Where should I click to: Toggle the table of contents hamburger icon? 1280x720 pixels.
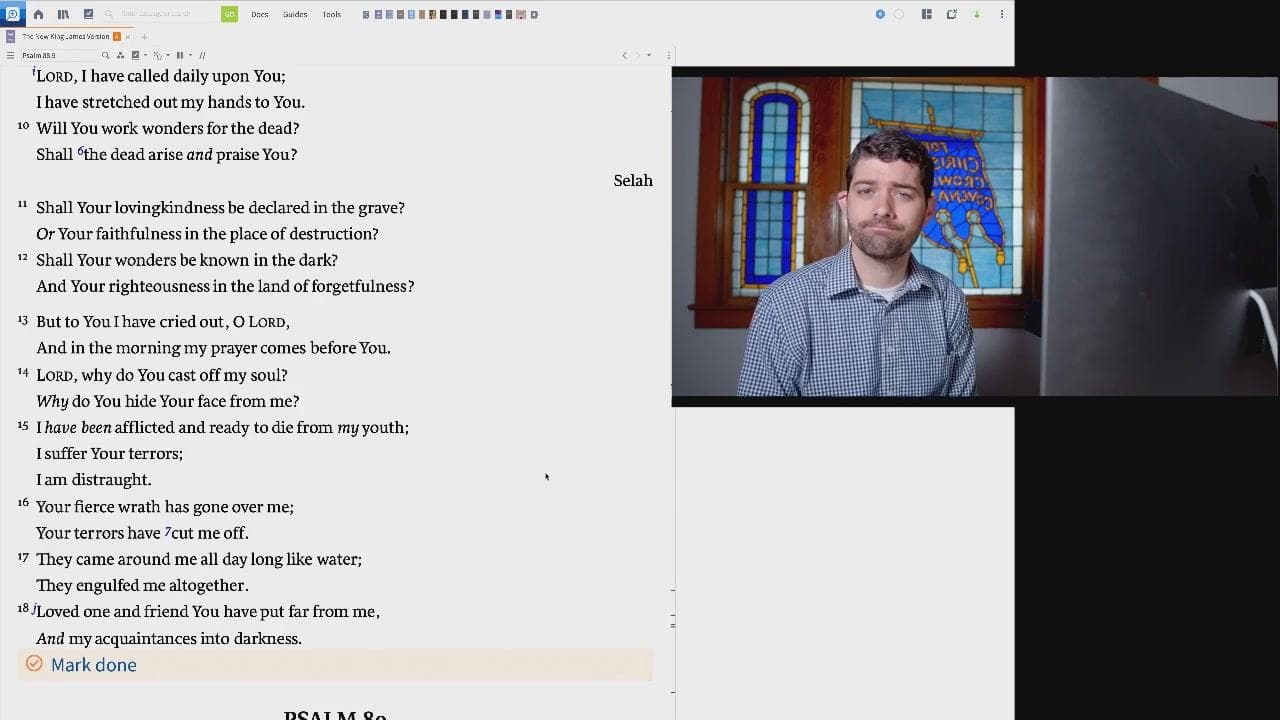click(x=10, y=55)
